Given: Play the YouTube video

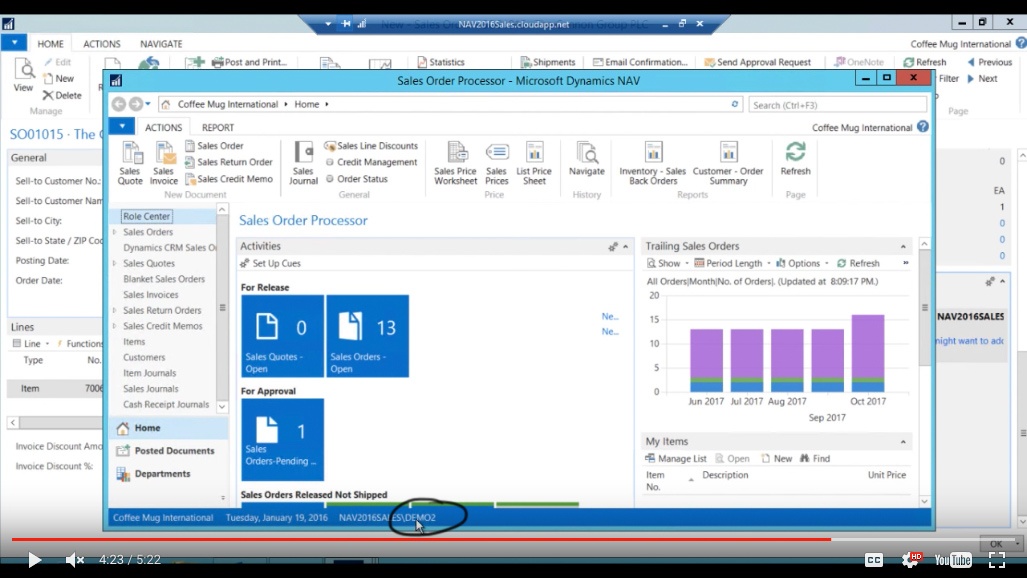Looking at the screenshot, I should tap(34, 560).
